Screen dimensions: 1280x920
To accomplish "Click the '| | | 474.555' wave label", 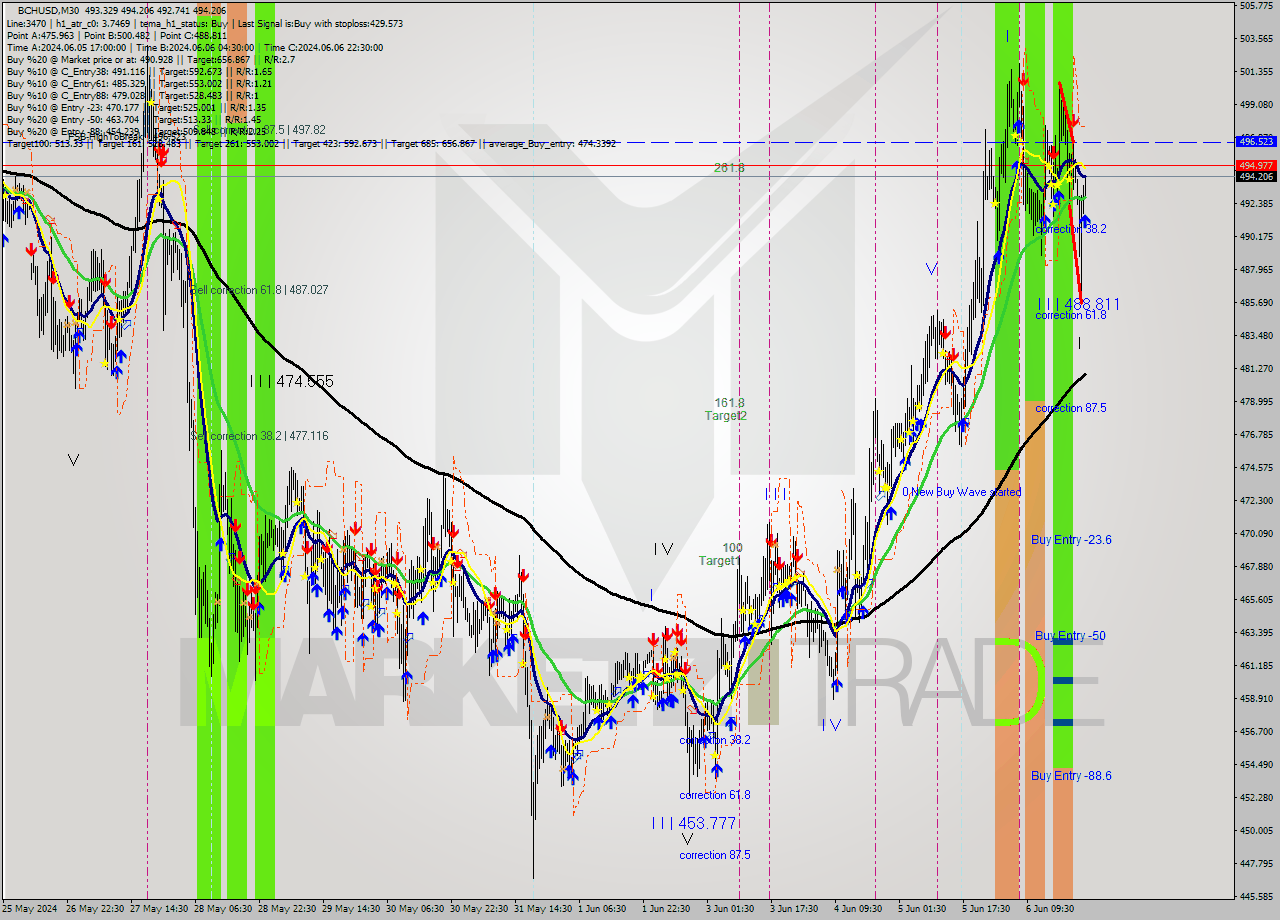I will click(x=291, y=381).
